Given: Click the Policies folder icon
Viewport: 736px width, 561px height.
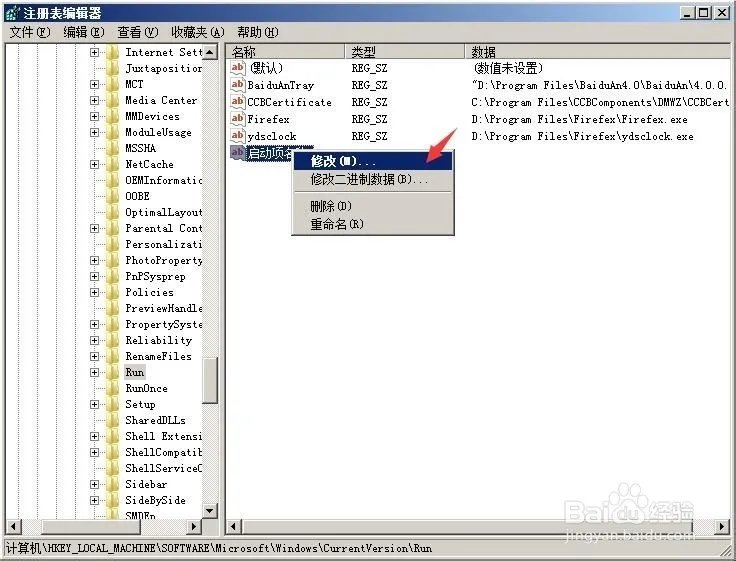Looking at the screenshot, I should [113, 292].
